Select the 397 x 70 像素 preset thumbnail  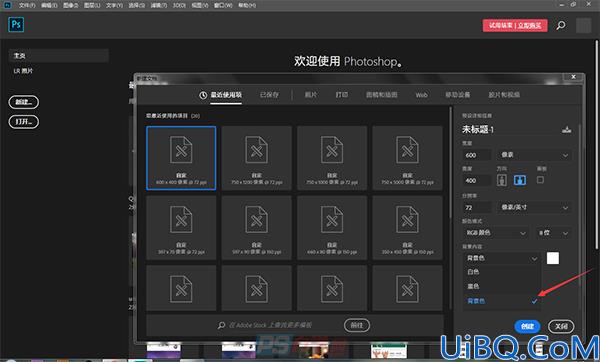pyautogui.click(x=181, y=228)
